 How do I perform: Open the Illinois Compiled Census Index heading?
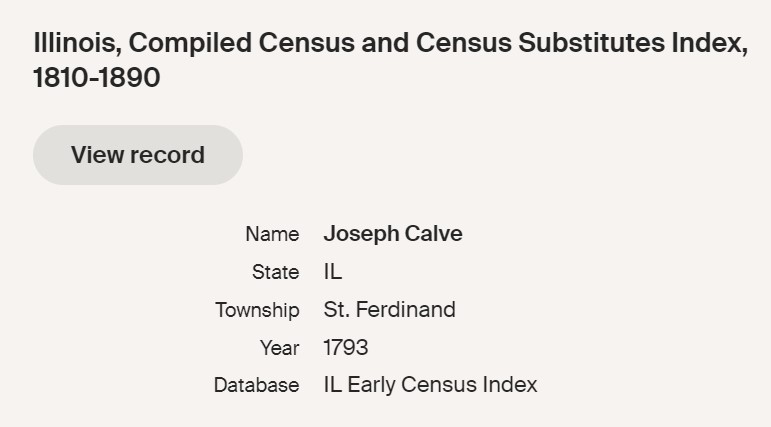390,45
